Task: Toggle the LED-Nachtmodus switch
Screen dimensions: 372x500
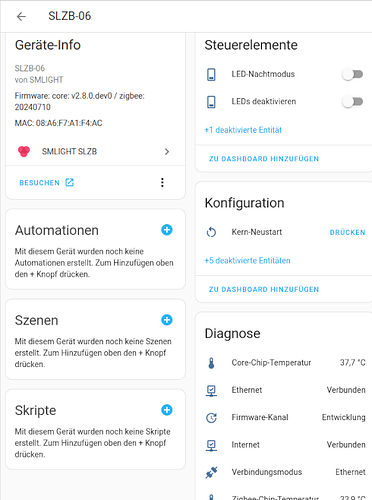Action: pos(353,74)
